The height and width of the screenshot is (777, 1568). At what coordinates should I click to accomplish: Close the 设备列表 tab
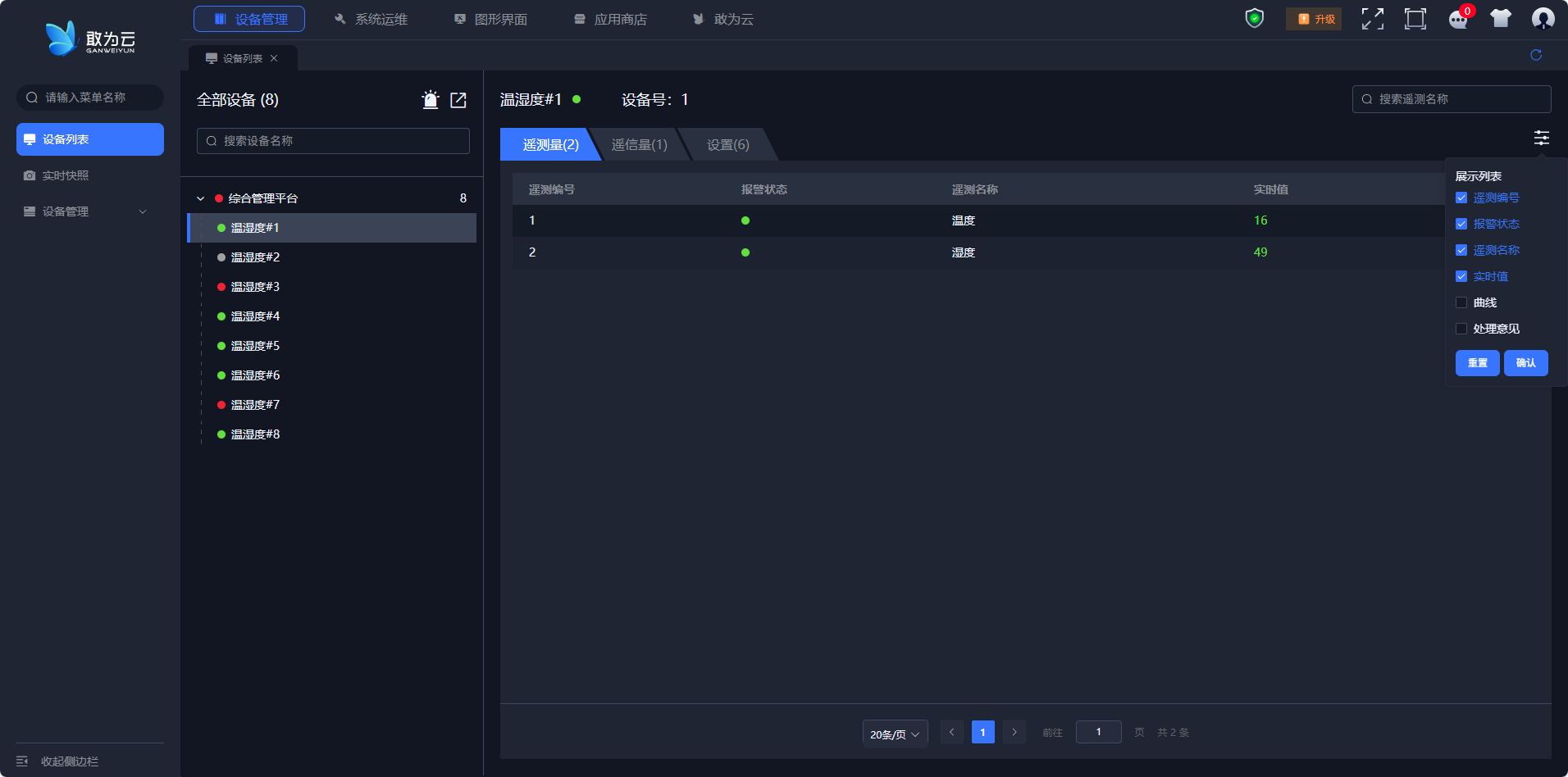coord(274,58)
